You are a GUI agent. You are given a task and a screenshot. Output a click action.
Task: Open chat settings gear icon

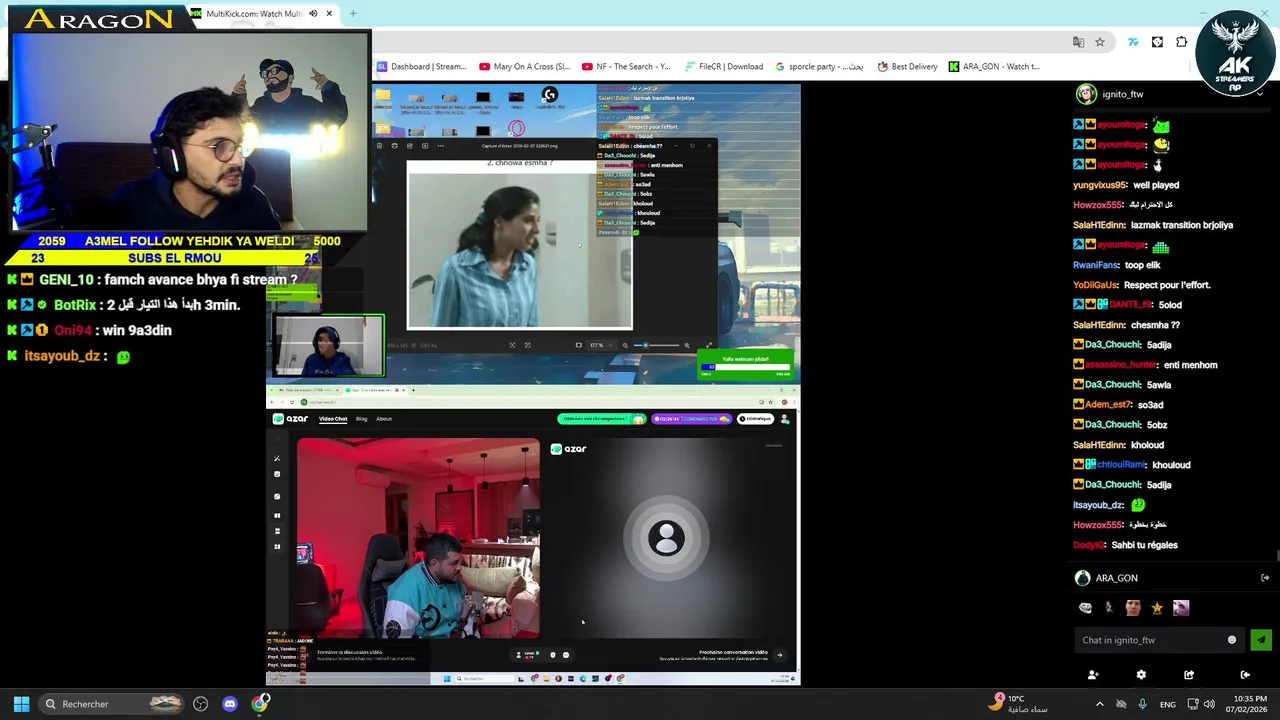click(1141, 675)
